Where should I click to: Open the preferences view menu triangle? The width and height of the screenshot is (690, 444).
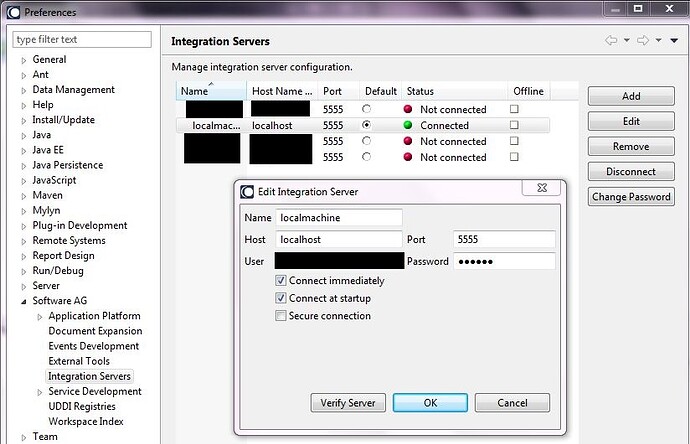[674, 40]
